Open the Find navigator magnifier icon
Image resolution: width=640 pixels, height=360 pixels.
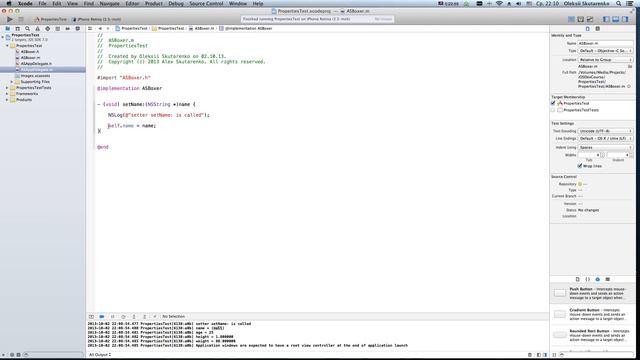(x=27, y=29)
